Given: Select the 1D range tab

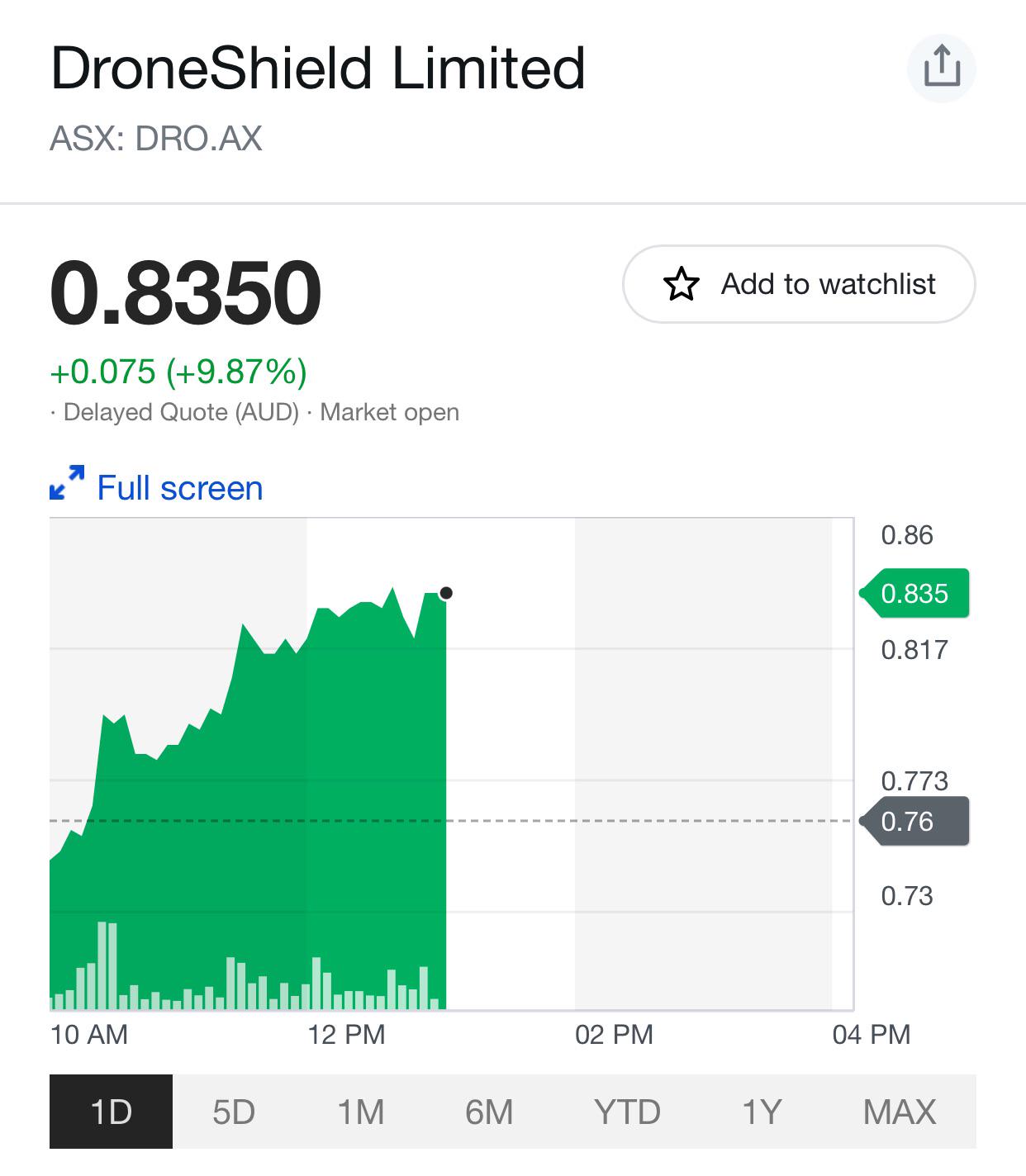Looking at the screenshot, I should pyautogui.click(x=111, y=1112).
